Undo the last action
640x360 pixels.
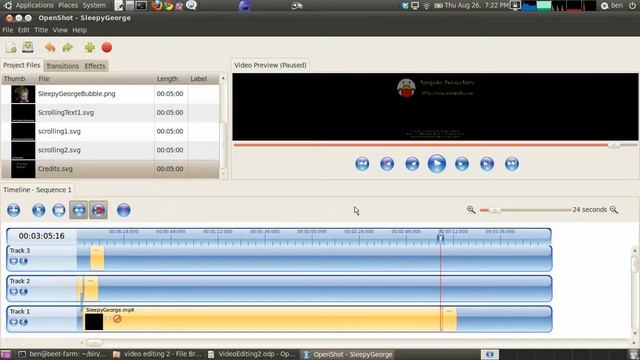click(50, 47)
